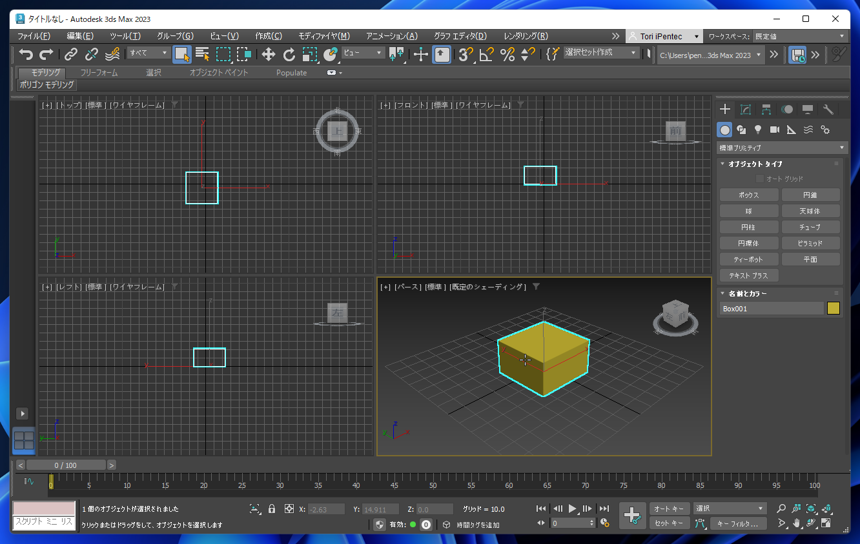
Task: Open the 編集(E) menu
Action: pos(80,36)
